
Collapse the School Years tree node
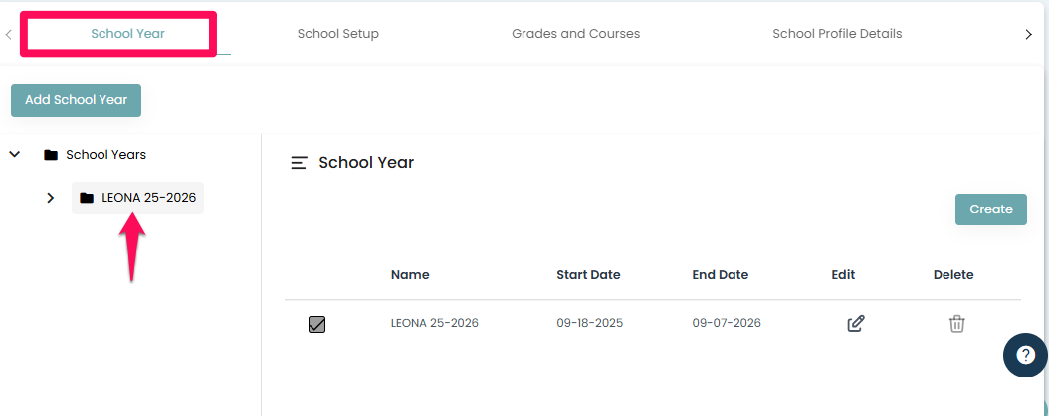point(15,155)
